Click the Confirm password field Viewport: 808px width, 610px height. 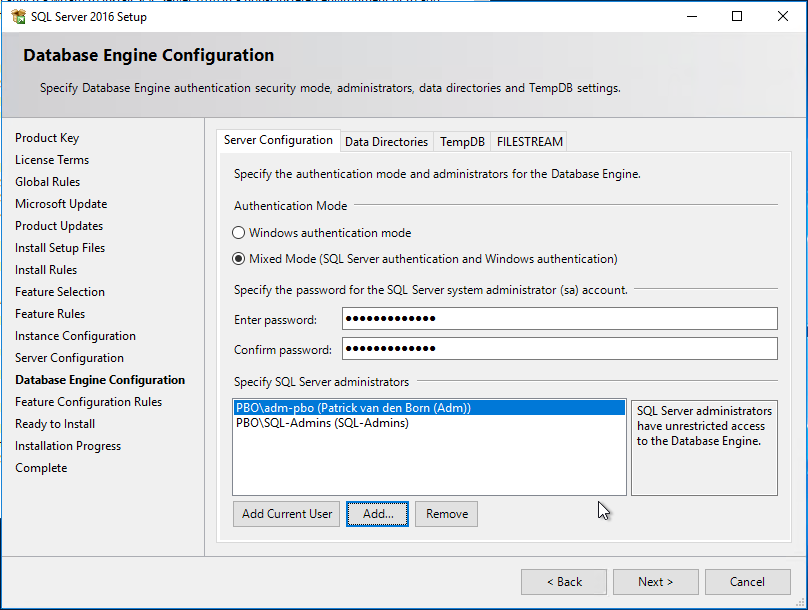tap(560, 349)
